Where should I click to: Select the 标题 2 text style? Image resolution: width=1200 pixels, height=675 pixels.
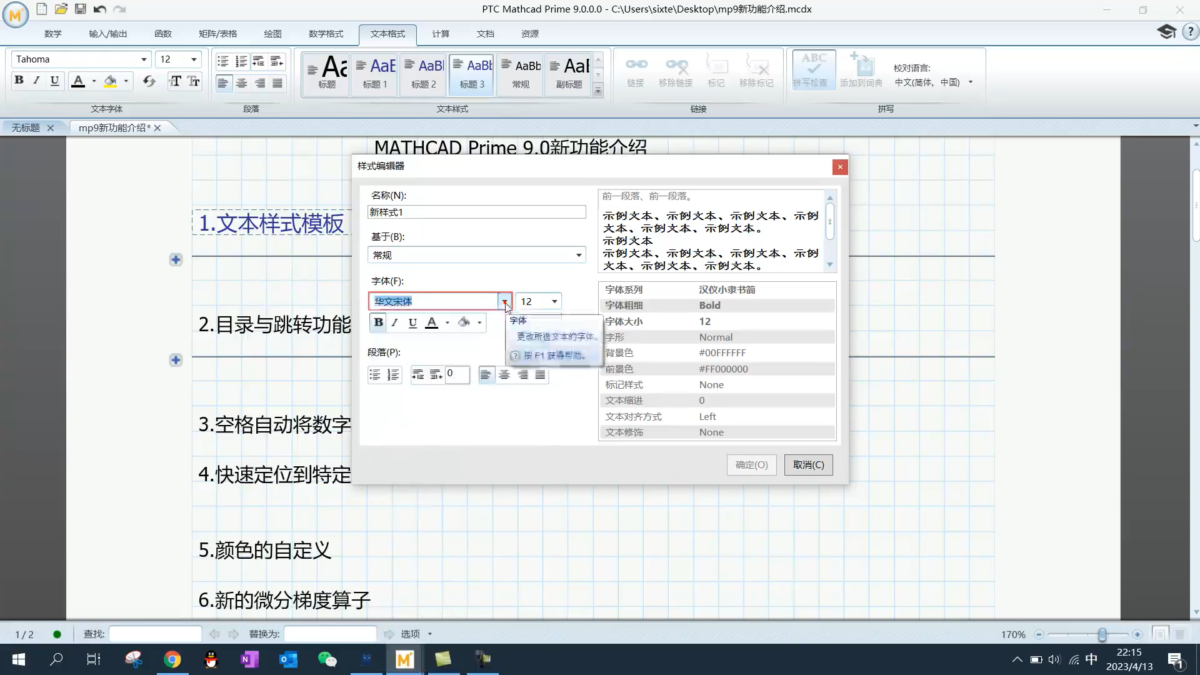[x=424, y=74]
